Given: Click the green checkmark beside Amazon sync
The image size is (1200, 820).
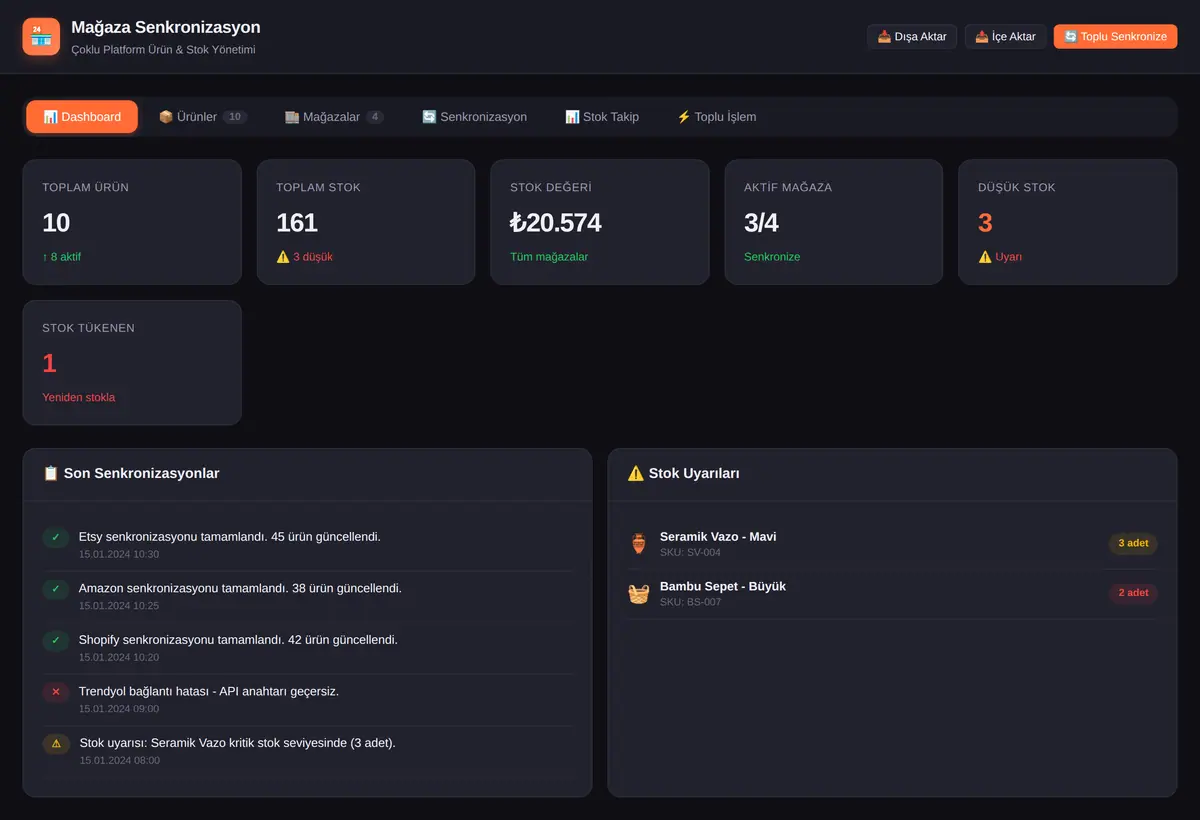Looking at the screenshot, I should [56, 589].
